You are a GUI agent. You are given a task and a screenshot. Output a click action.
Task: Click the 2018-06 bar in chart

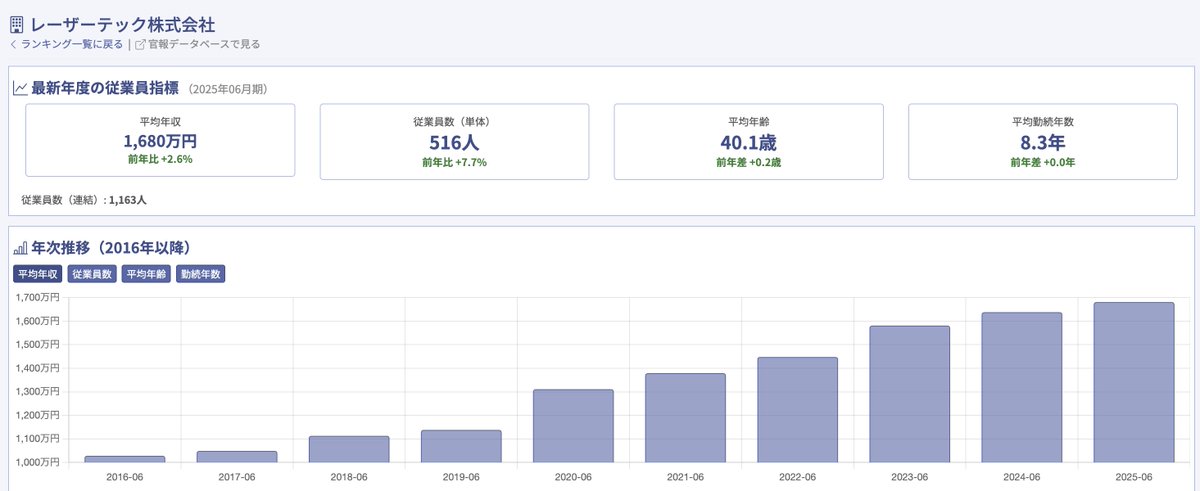pyautogui.click(x=349, y=449)
